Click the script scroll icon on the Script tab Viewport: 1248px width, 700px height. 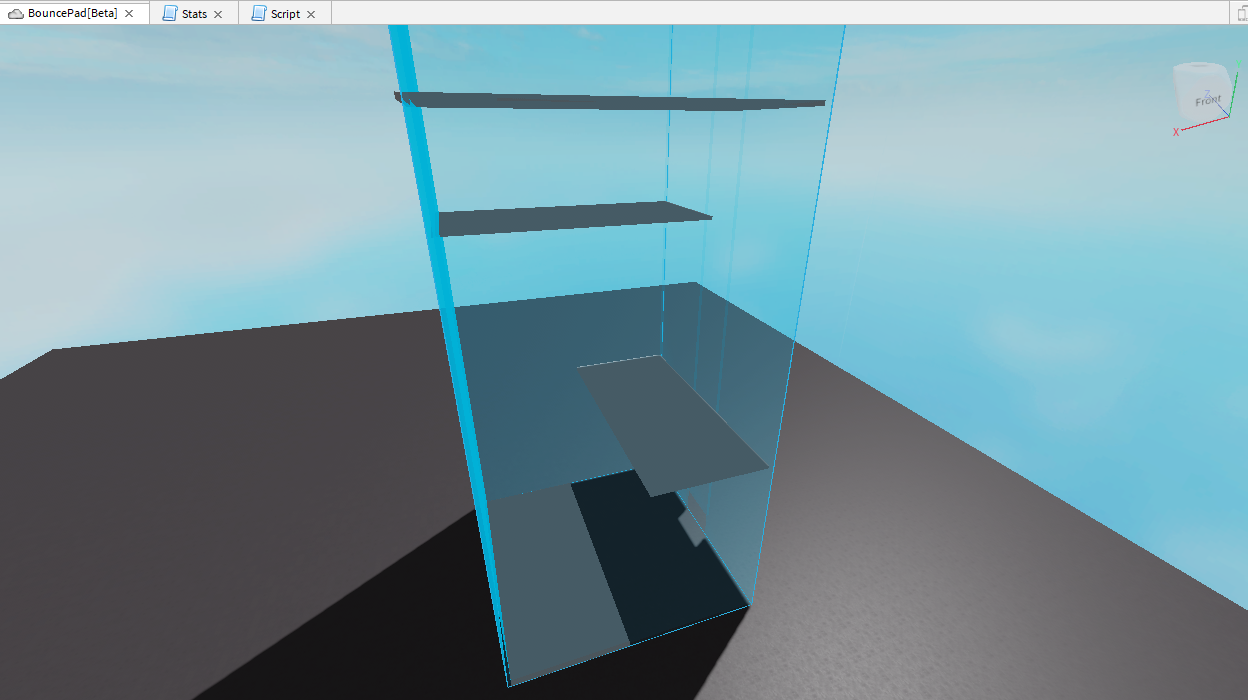(259, 13)
